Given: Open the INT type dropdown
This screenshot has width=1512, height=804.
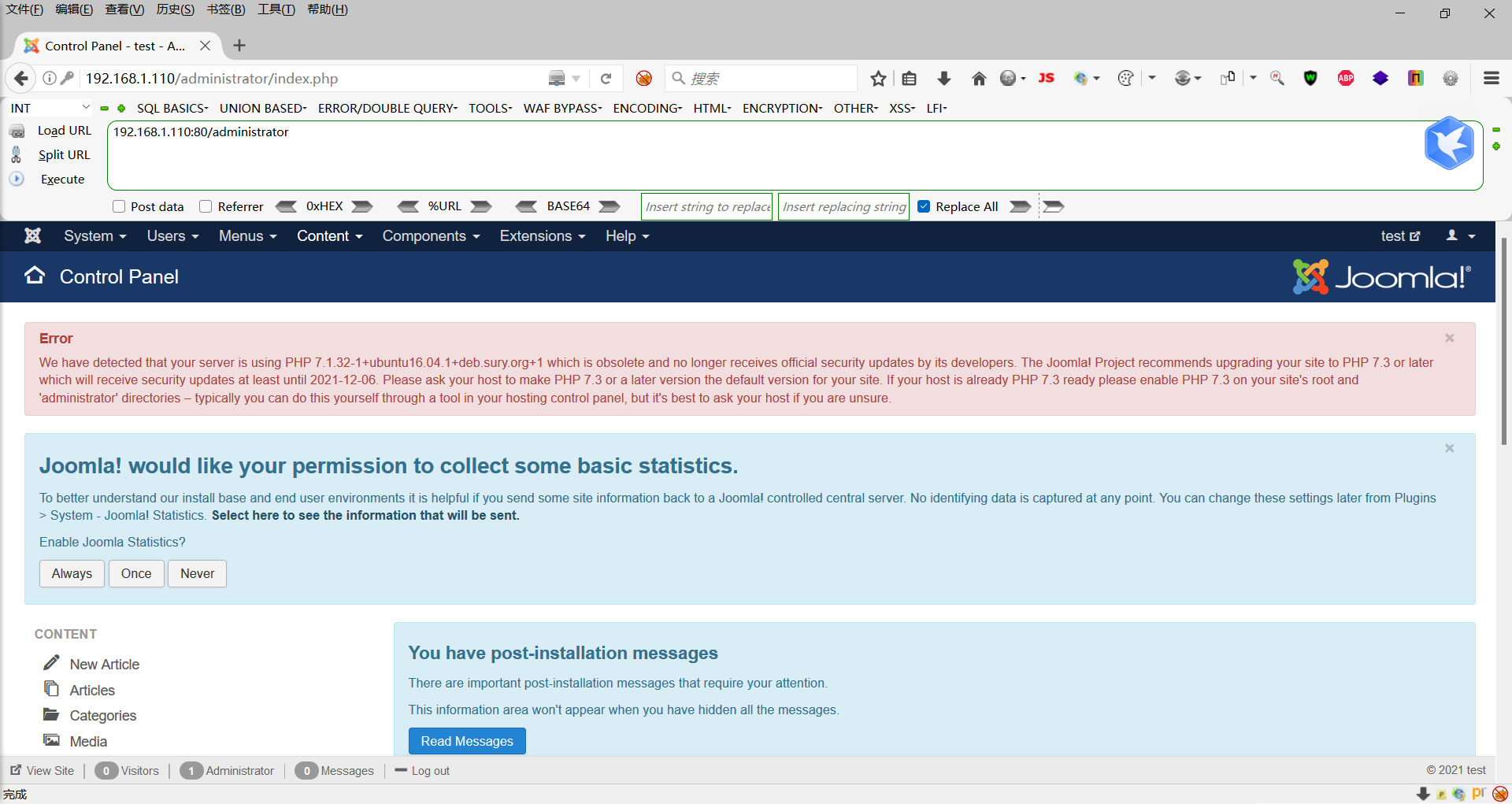Looking at the screenshot, I should (50, 108).
